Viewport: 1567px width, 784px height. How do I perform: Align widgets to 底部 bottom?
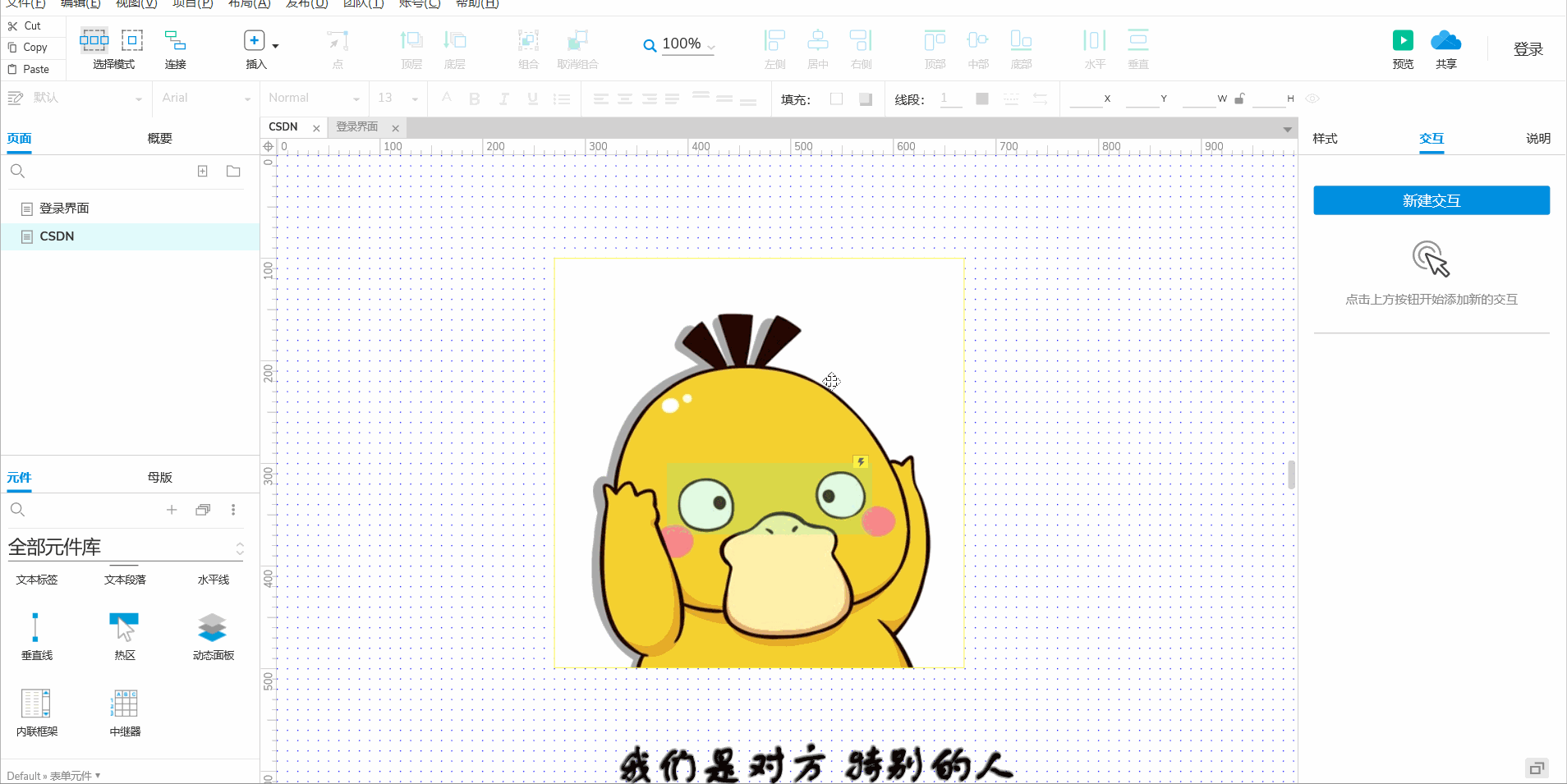(1021, 48)
